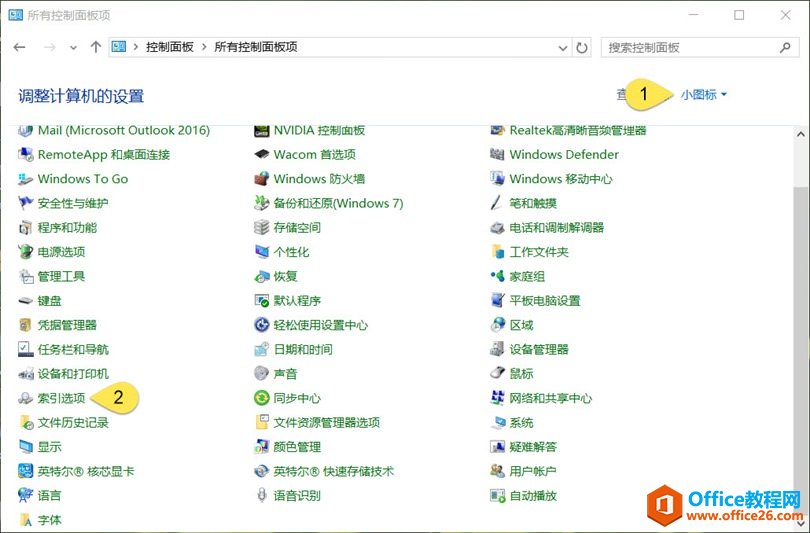
Task: Open the 家庭组 link
Action: tap(527, 276)
